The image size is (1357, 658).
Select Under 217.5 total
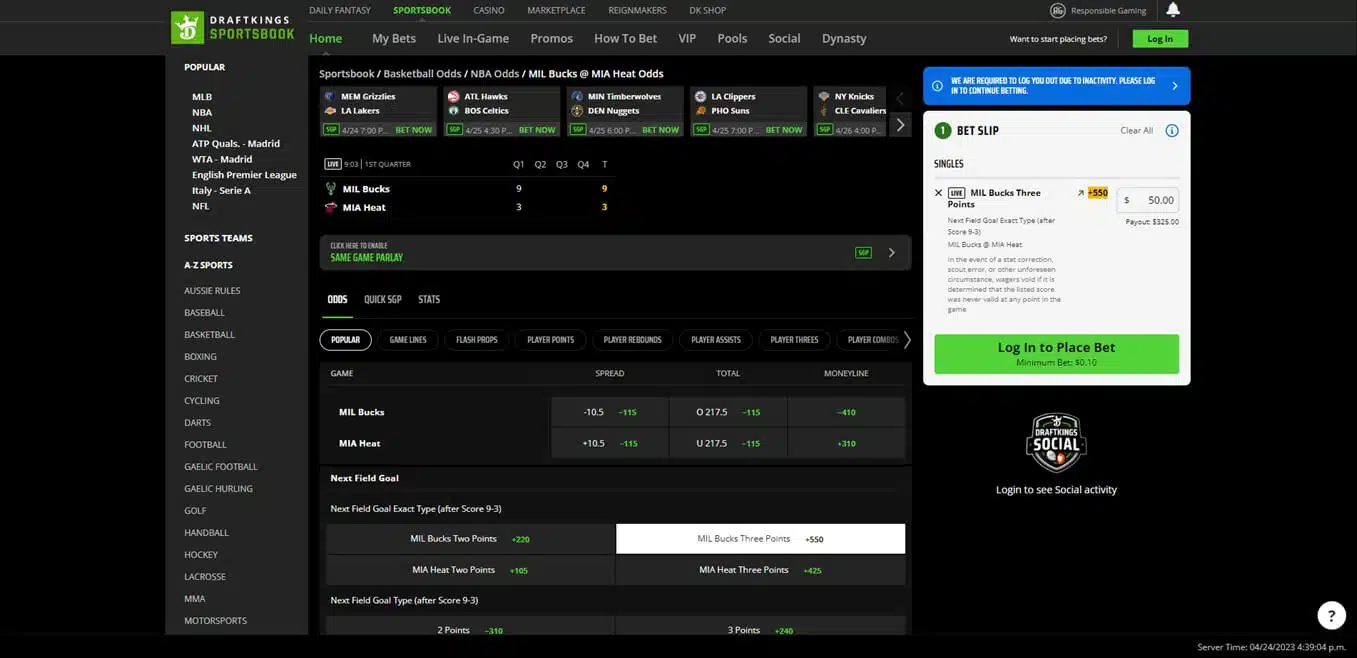pos(728,443)
